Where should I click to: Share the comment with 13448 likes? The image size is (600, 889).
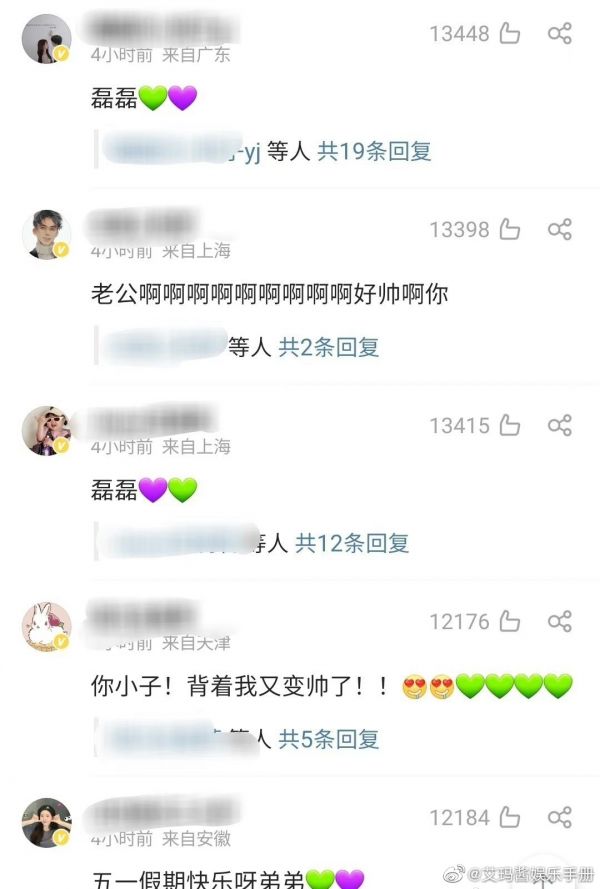click(560, 33)
